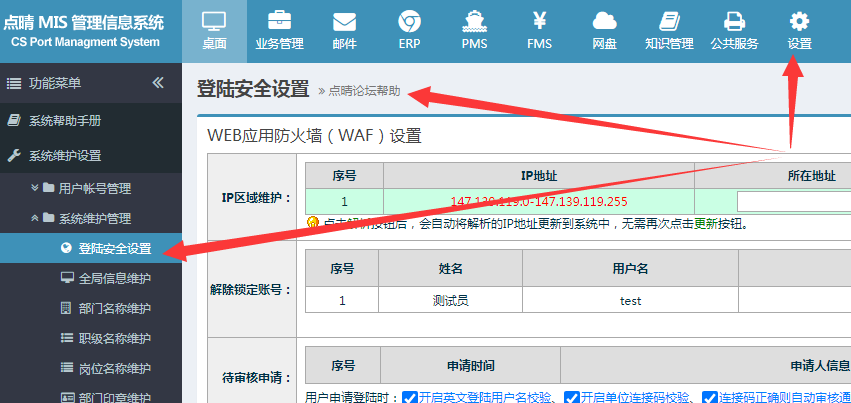Click the FMS yen icon
The width and height of the screenshot is (851, 403).
pyautogui.click(x=539, y=21)
